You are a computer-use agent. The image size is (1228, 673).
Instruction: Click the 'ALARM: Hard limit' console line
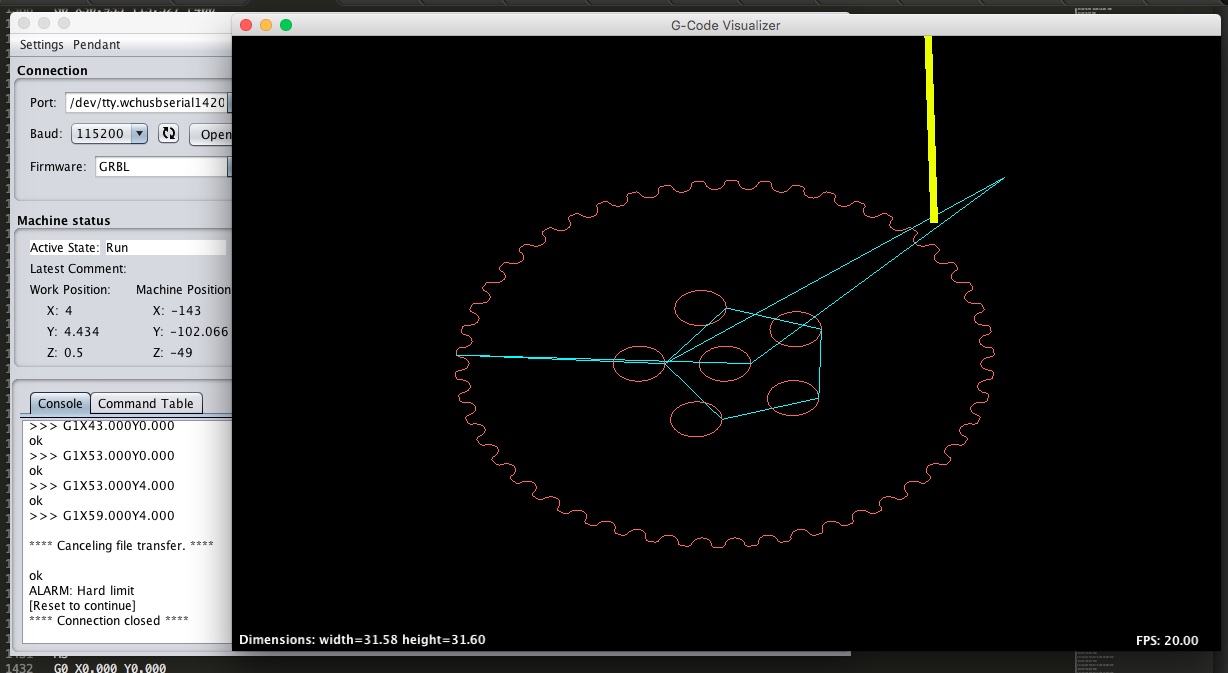coord(82,591)
